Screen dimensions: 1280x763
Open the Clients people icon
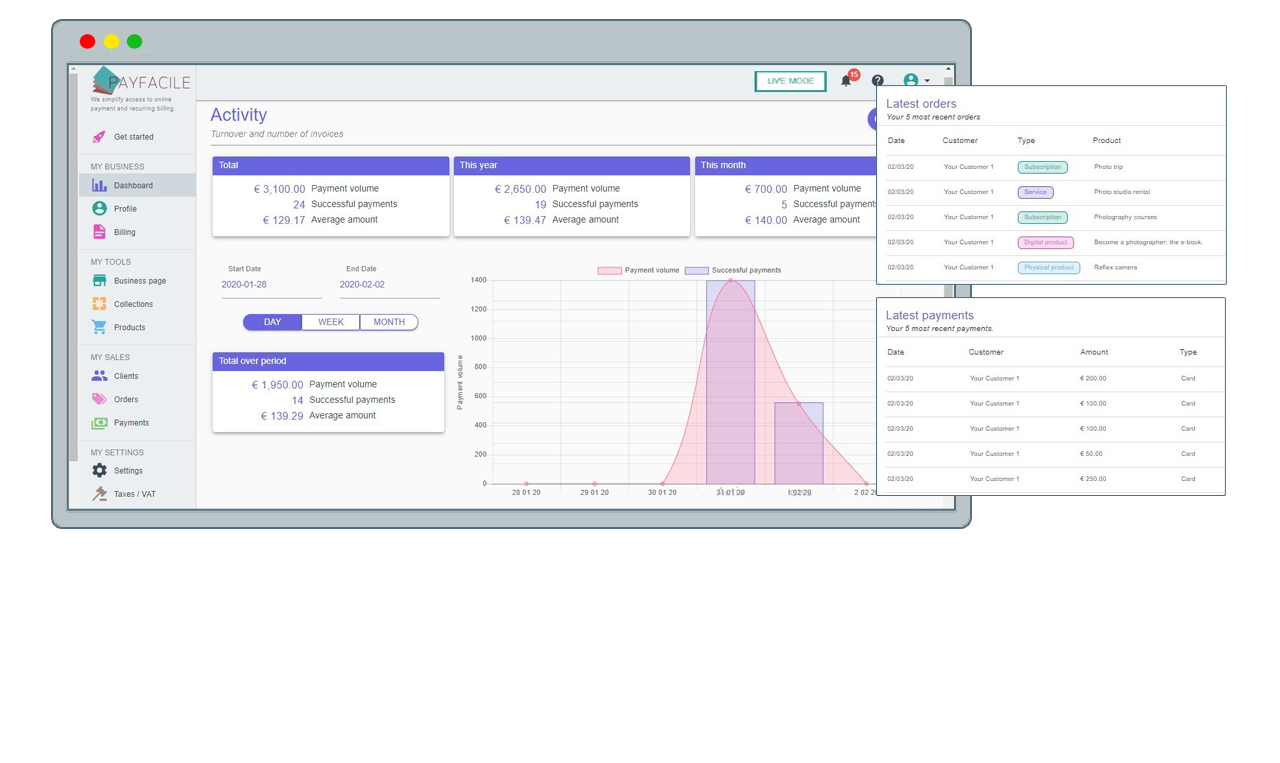click(99, 376)
